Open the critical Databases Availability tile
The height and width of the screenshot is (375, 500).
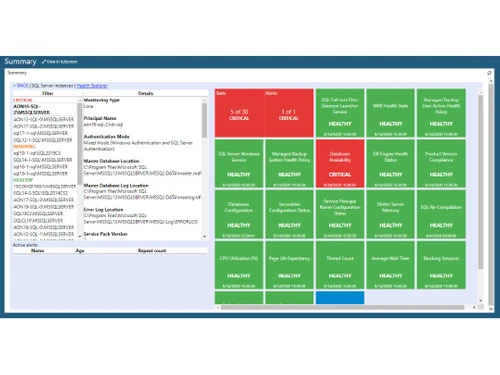click(x=340, y=164)
